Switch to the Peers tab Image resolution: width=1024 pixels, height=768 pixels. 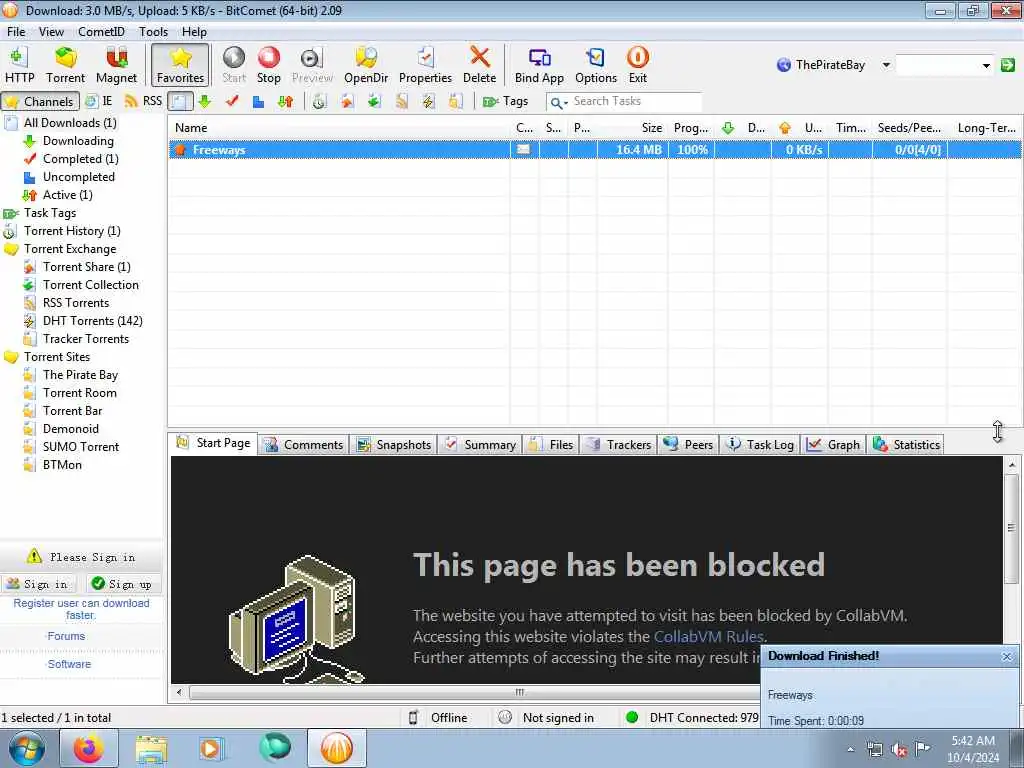(688, 445)
